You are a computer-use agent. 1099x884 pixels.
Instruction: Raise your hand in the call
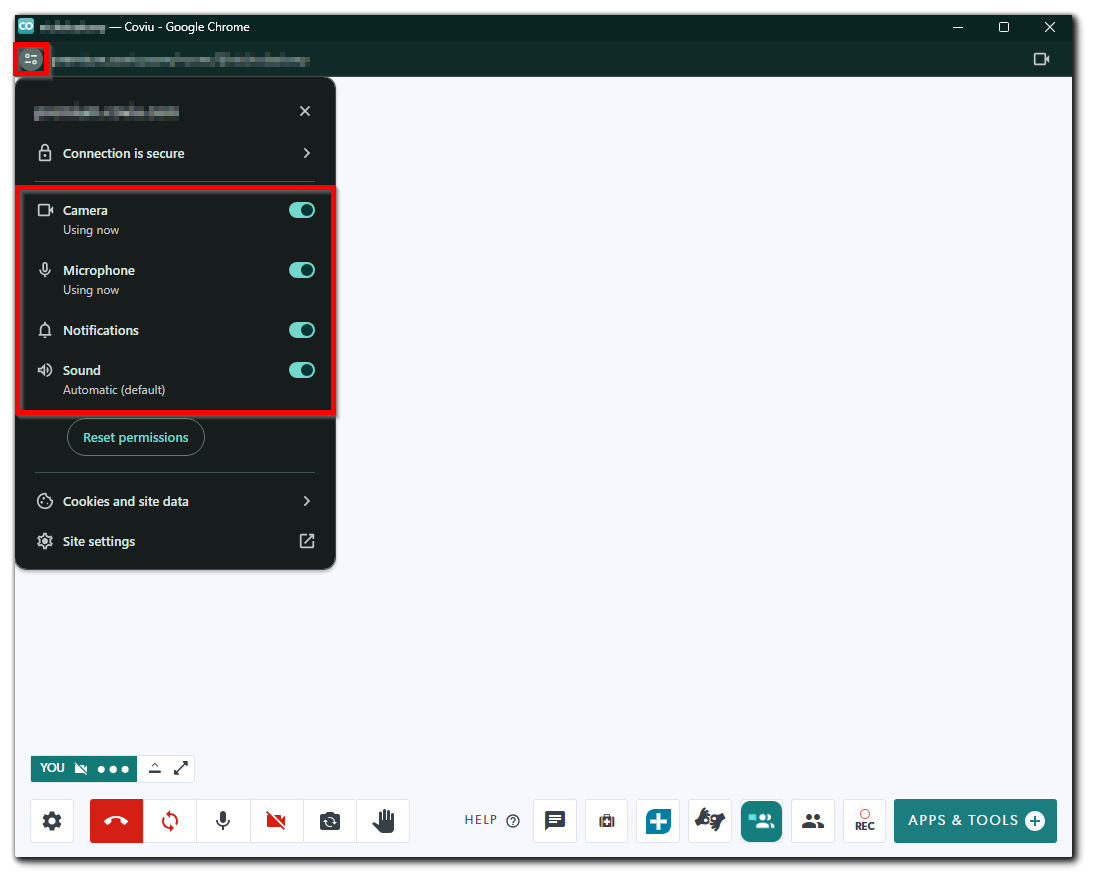(x=383, y=821)
